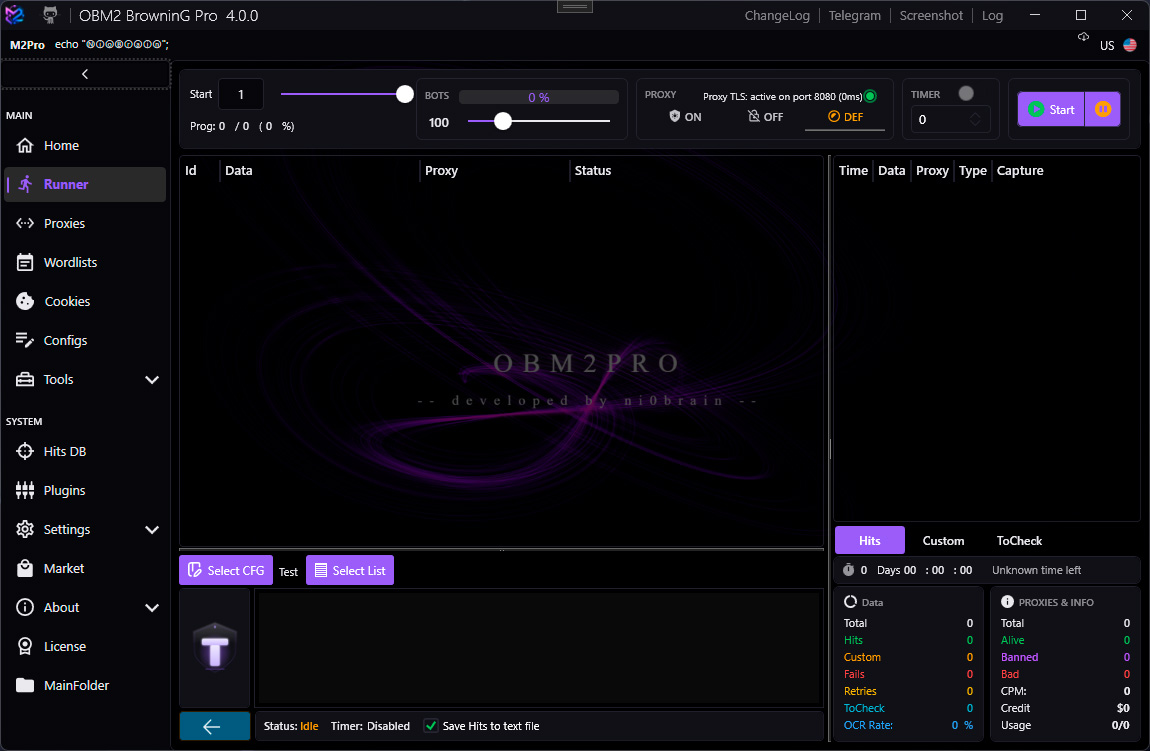The width and height of the screenshot is (1150, 751).
Task: Switch to the Custom tab
Action: 943,541
